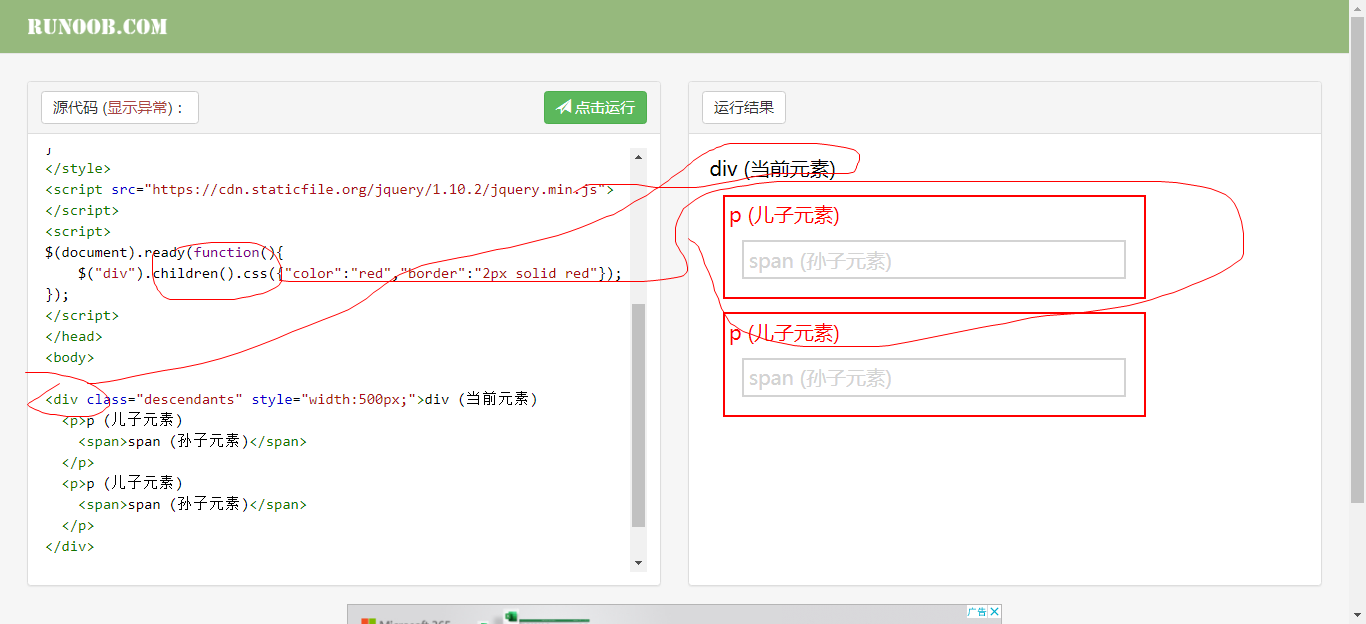Viewport: 1366px width, 624px height.
Task: Click the page scrollbar up arrow
Action: click(x=1357, y=8)
